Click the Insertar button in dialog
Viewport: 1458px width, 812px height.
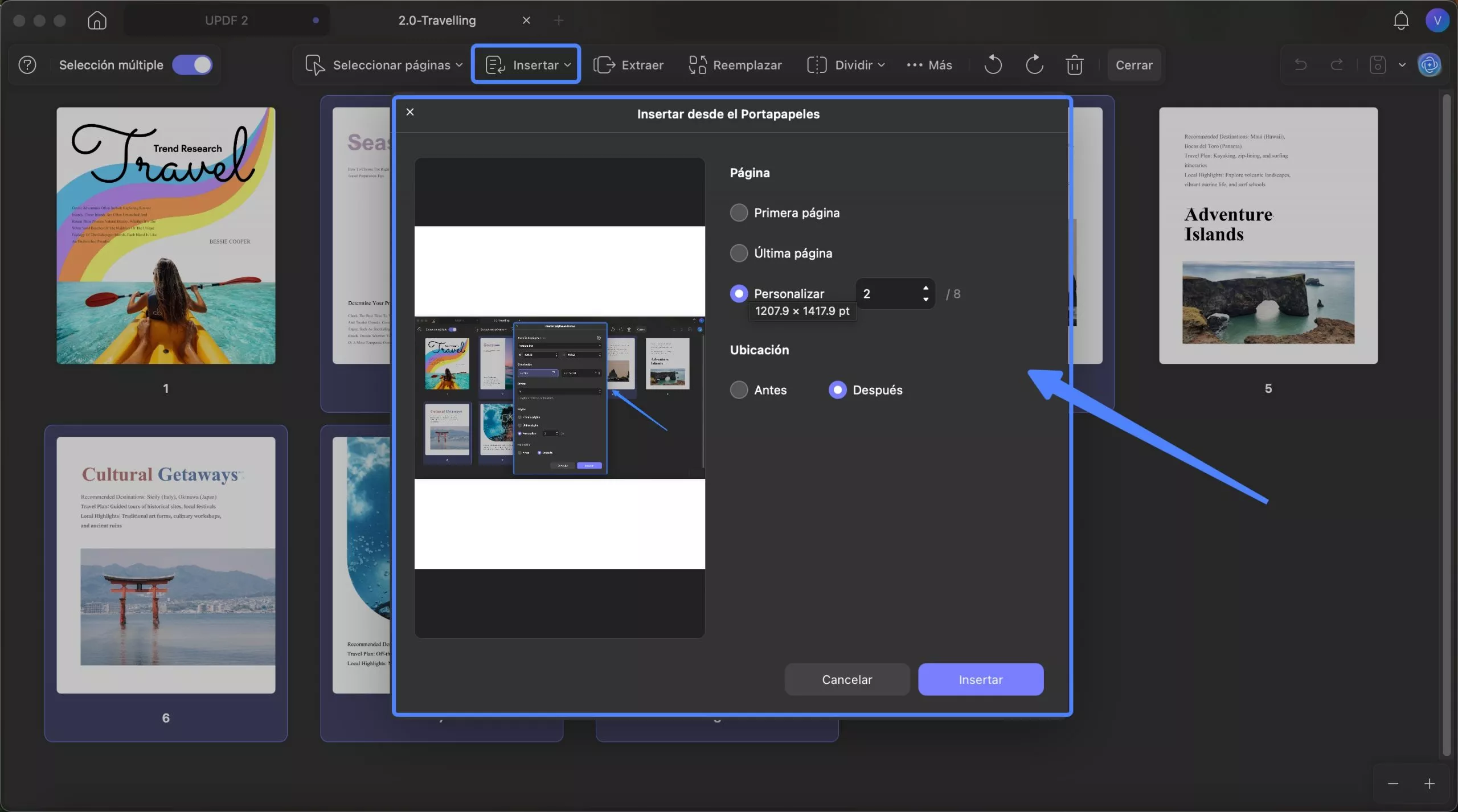click(981, 679)
